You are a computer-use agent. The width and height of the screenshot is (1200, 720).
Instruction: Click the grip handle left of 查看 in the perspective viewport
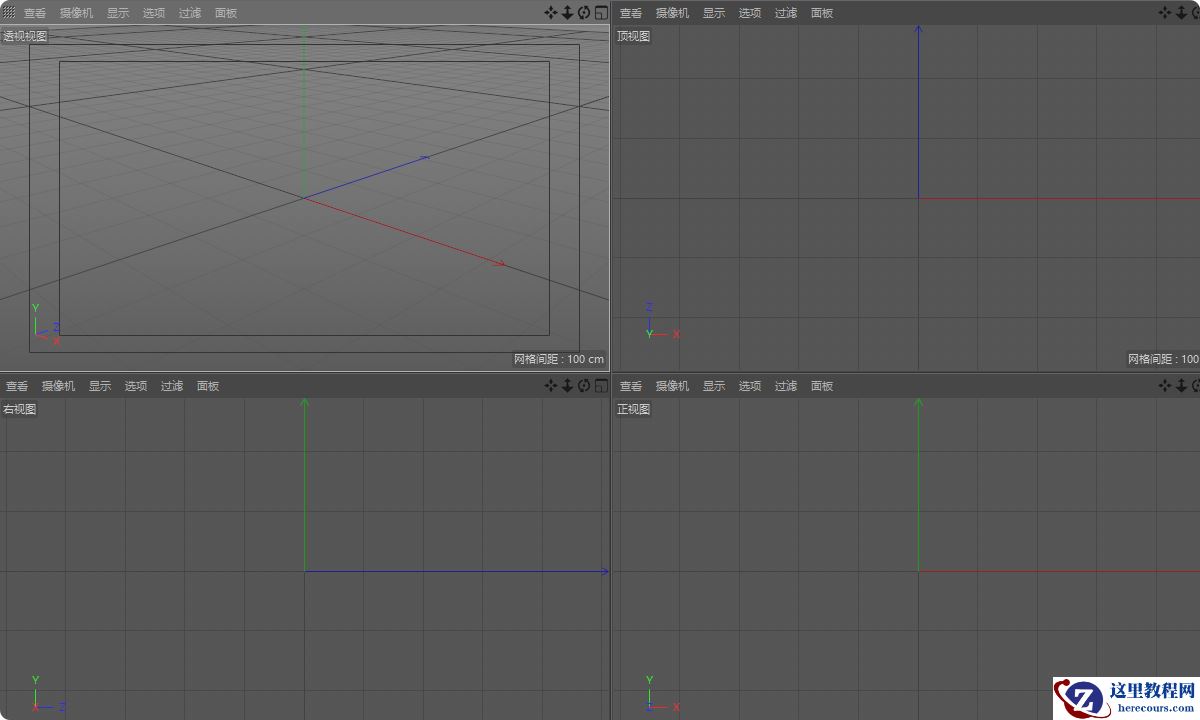point(9,13)
